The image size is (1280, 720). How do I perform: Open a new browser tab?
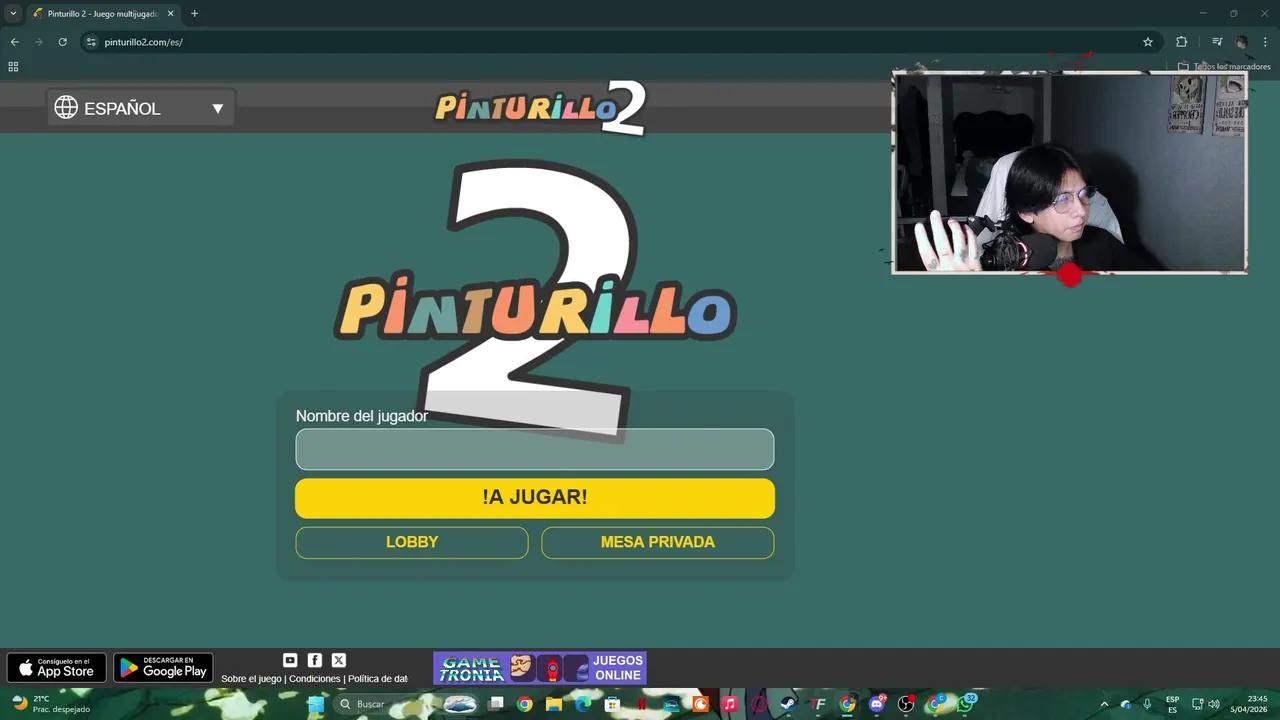pyautogui.click(x=194, y=14)
